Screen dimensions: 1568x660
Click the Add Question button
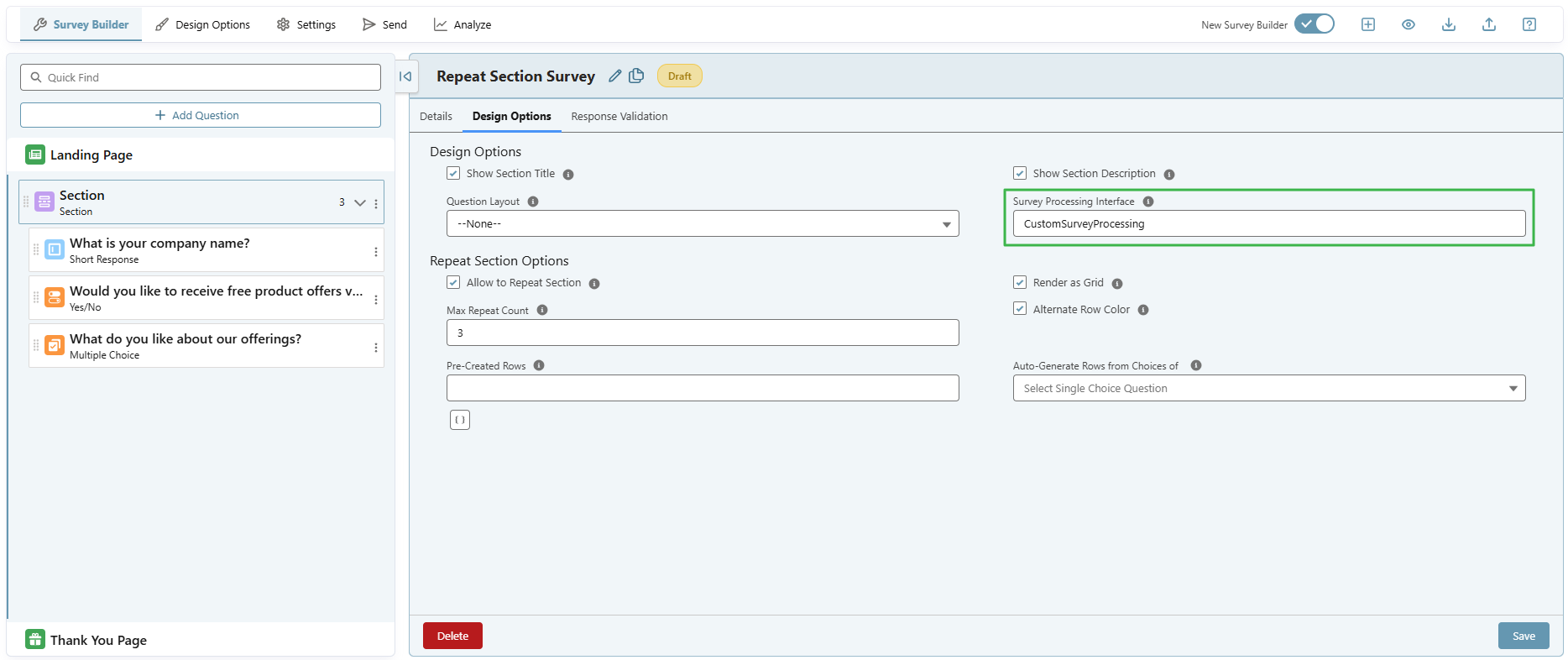coord(201,115)
